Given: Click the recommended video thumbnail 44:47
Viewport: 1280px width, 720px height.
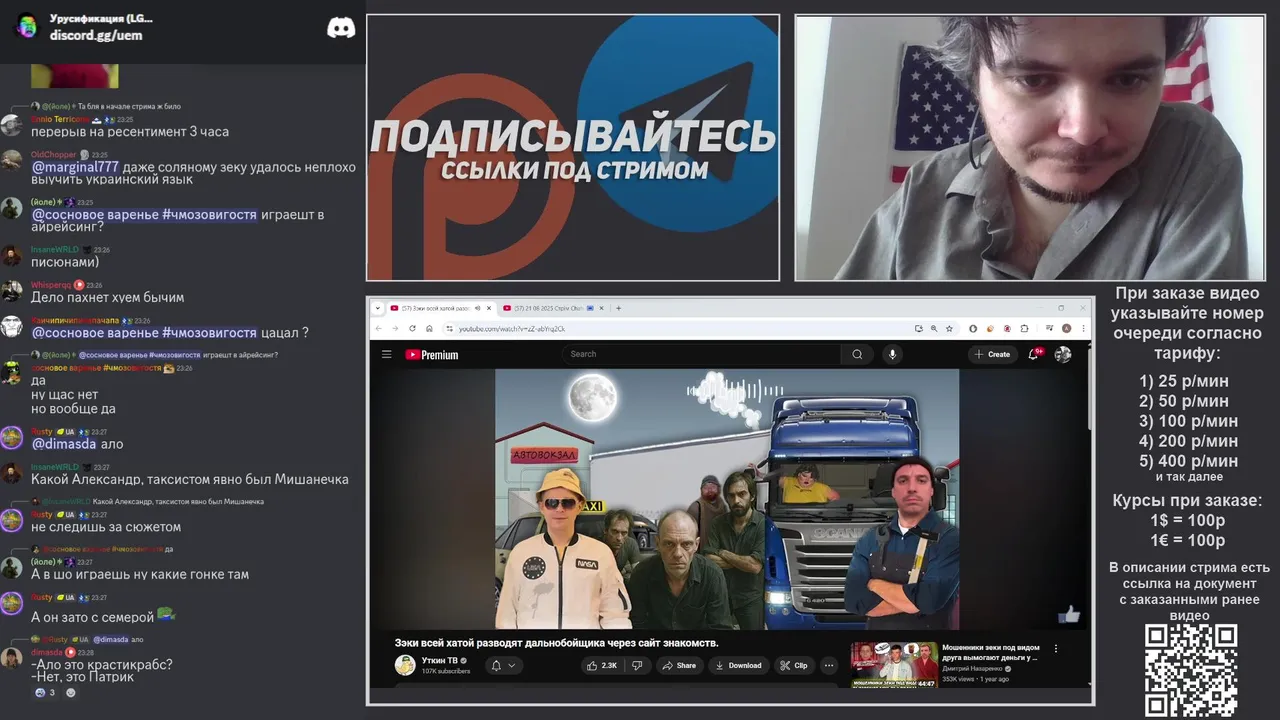Looking at the screenshot, I should pyautogui.click(x=893, y=665).
